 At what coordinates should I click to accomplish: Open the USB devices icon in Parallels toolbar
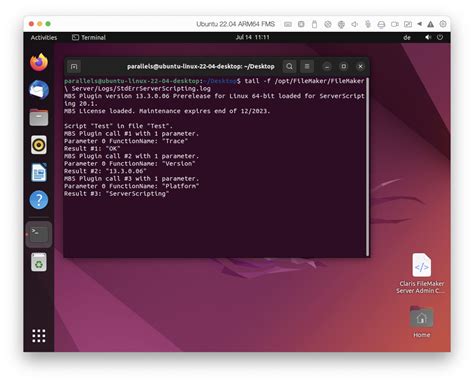(314, 24)
